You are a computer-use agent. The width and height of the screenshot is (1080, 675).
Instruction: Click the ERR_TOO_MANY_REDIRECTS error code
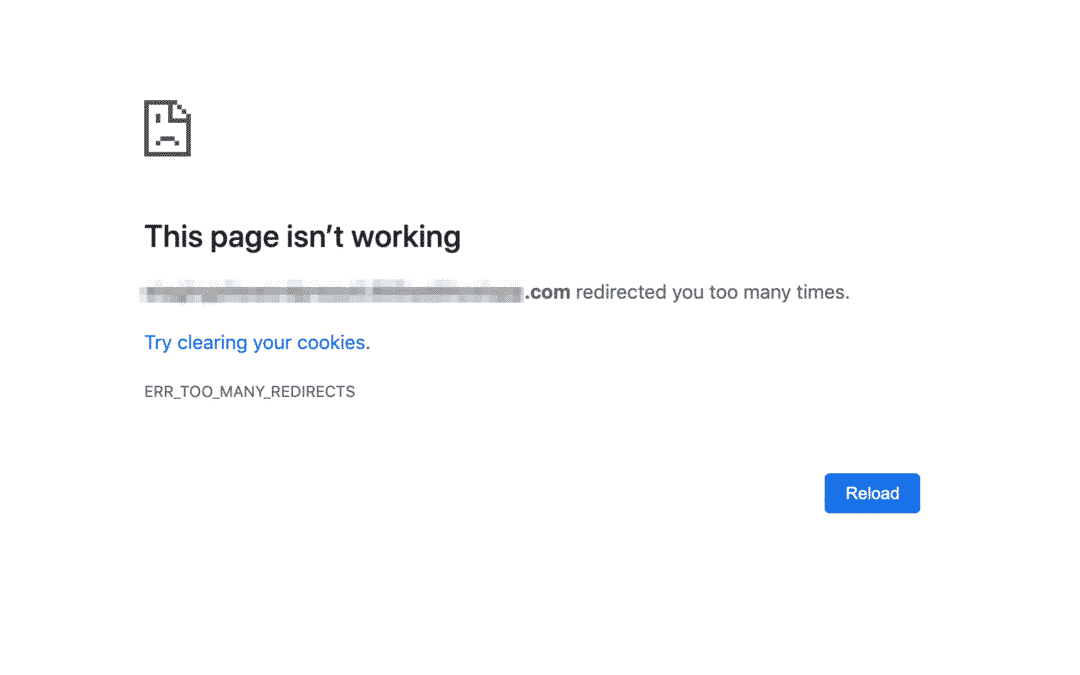tap(249, 391)
